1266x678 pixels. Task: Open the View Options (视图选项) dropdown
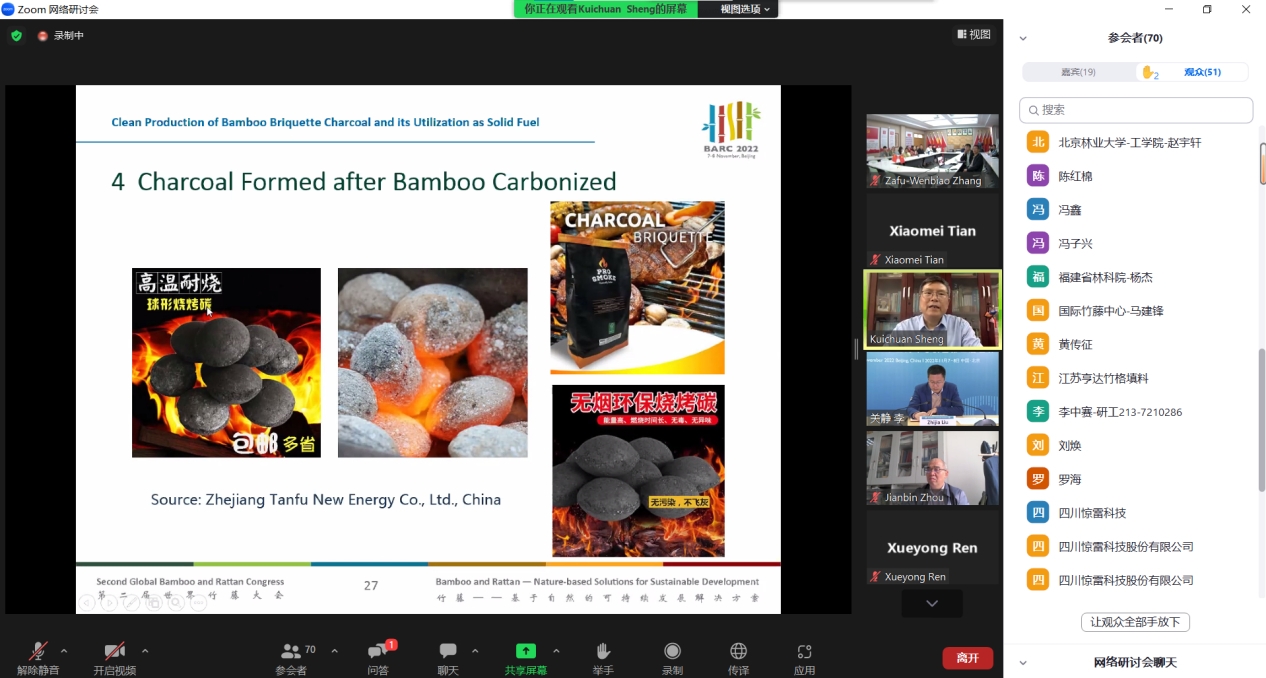coord(746,9)
